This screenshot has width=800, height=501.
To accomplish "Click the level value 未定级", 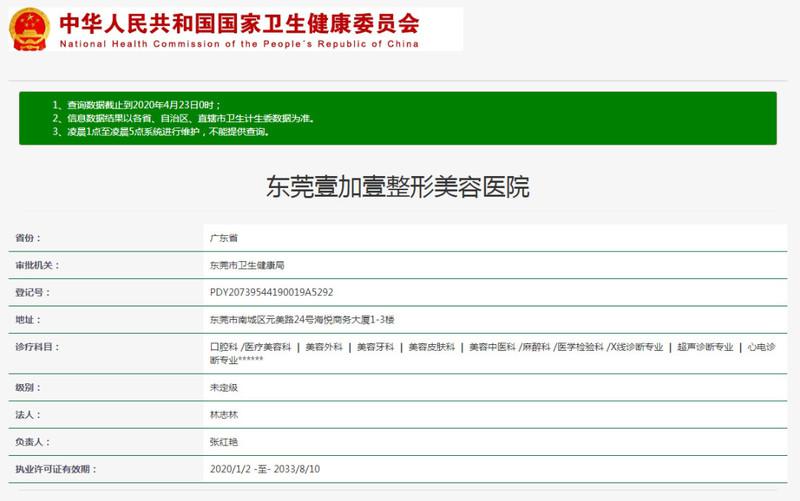I will click(x=223, y=386).
